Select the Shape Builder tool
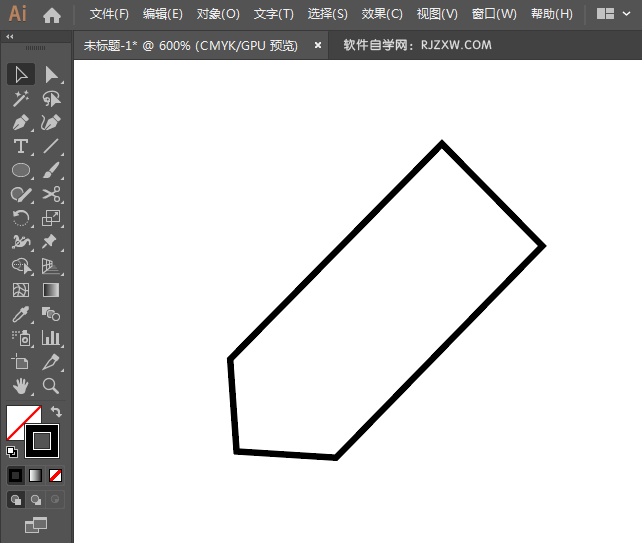 (21, 266)
